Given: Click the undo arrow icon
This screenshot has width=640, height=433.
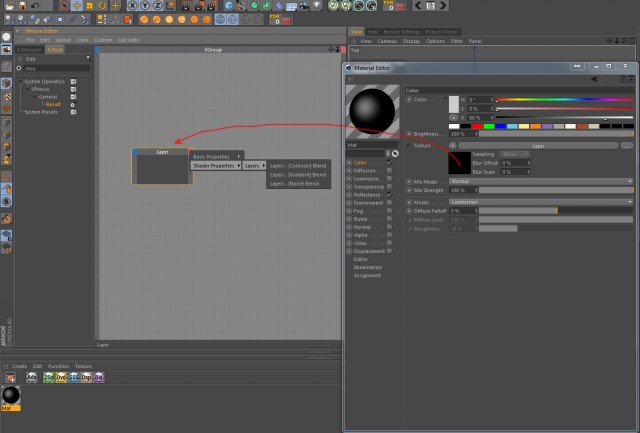Looking at the screenshot, I should pos(35,5).
